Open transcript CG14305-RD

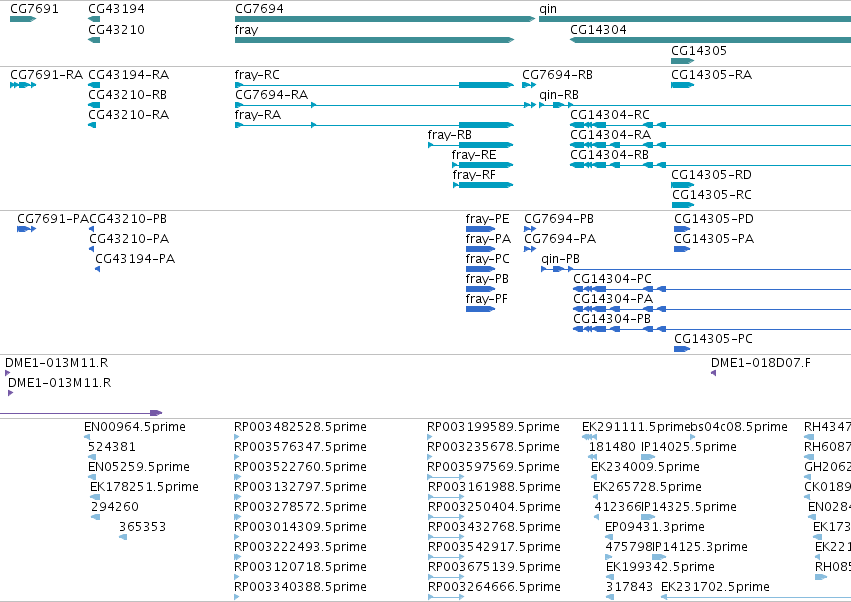point(712,175)
